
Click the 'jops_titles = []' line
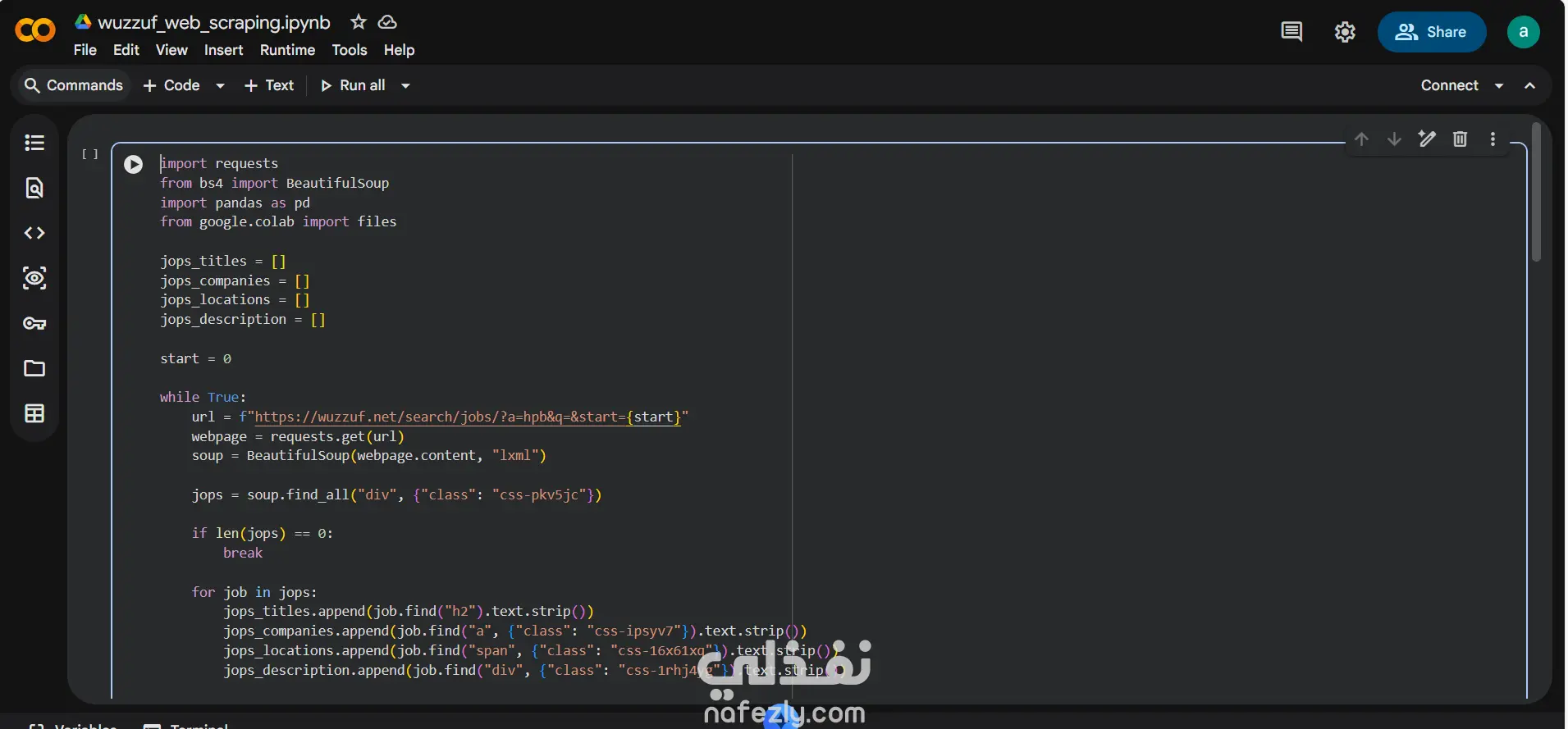(223, 261)
